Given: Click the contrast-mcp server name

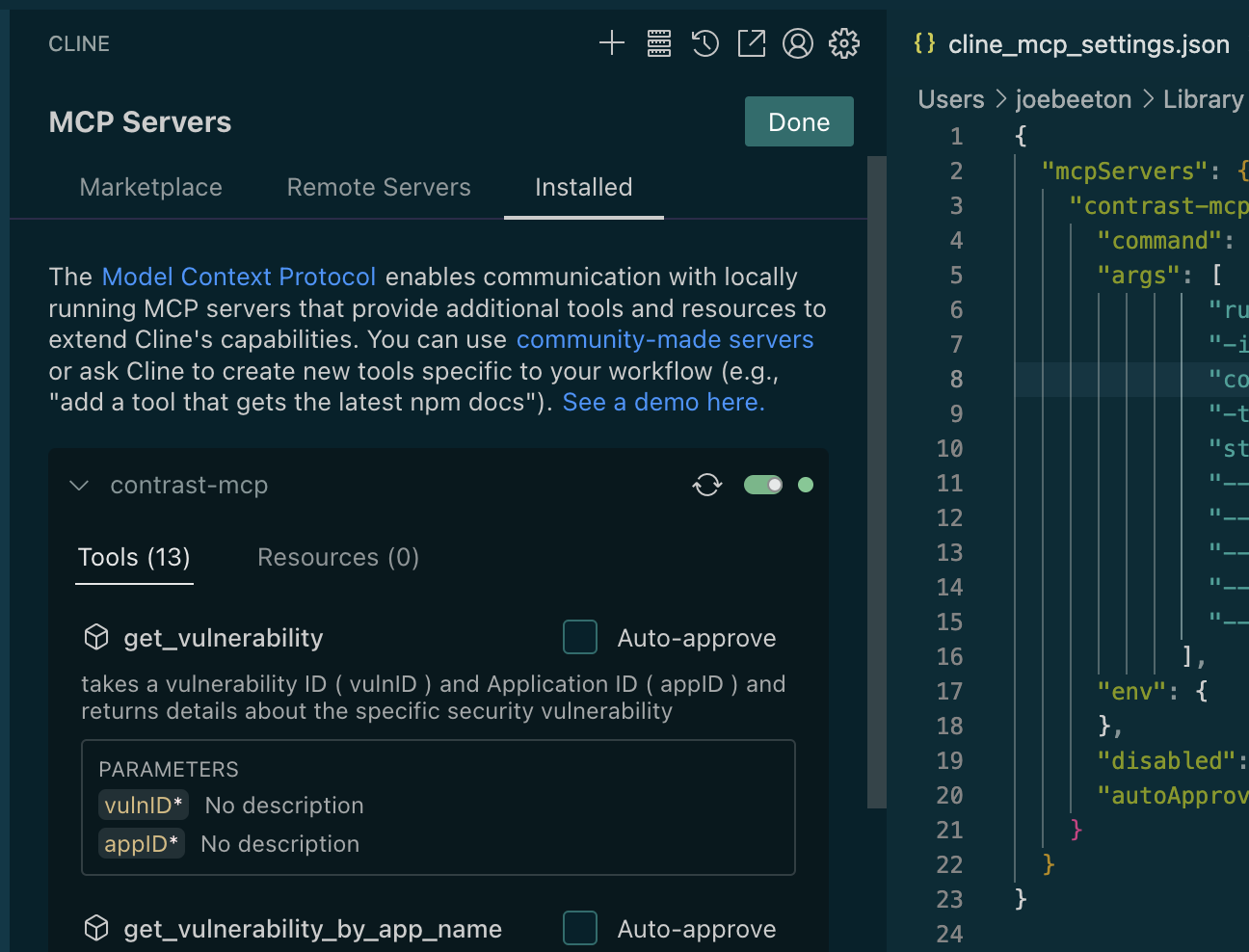Looking at the screenshot, I should click(189, 485).
